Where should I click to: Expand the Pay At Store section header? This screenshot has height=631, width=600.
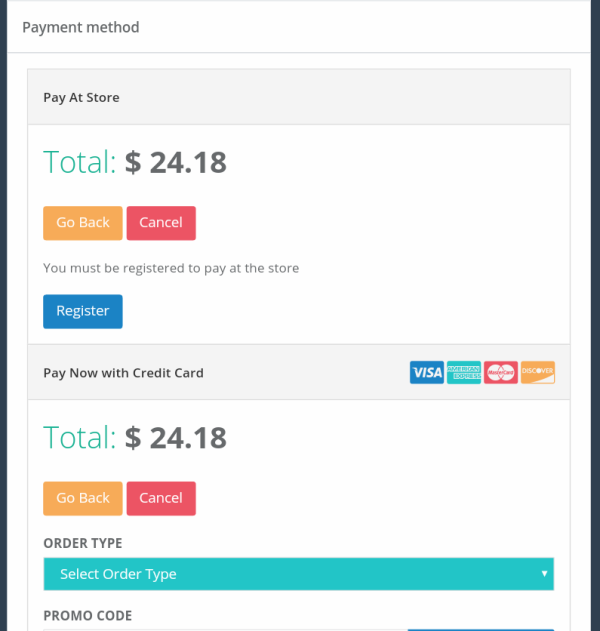point(299,97)
